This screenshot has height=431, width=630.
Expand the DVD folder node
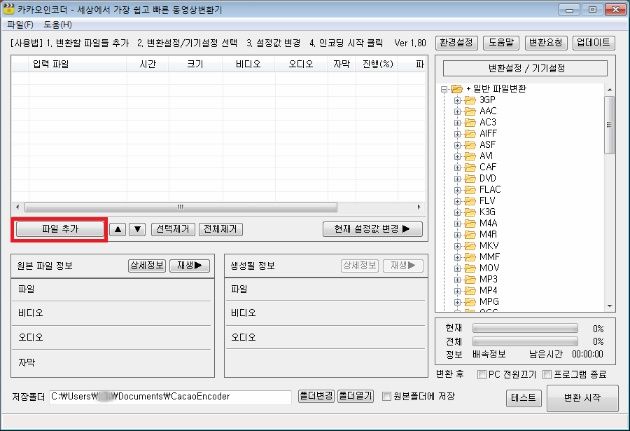tap(457, 179)
